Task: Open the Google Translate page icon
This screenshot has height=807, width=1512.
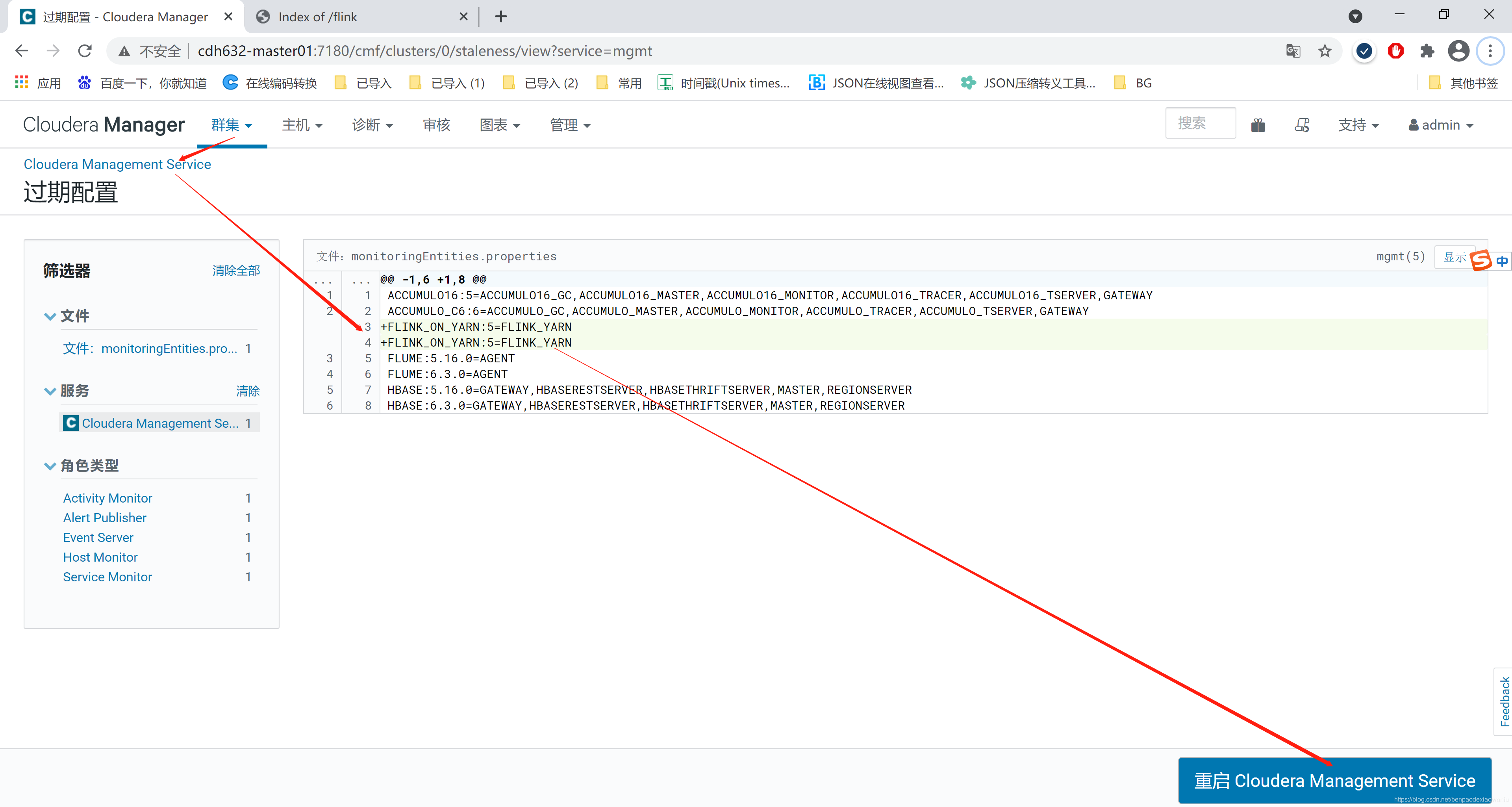Action: pyautogui.click(x=1293, y=51)
